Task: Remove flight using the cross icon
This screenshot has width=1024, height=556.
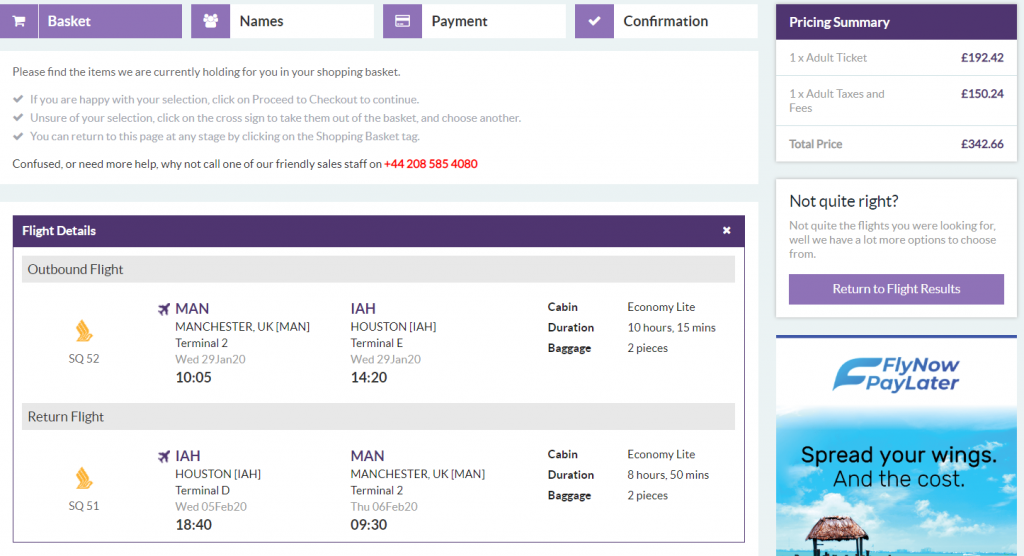Action: [727, 231]
